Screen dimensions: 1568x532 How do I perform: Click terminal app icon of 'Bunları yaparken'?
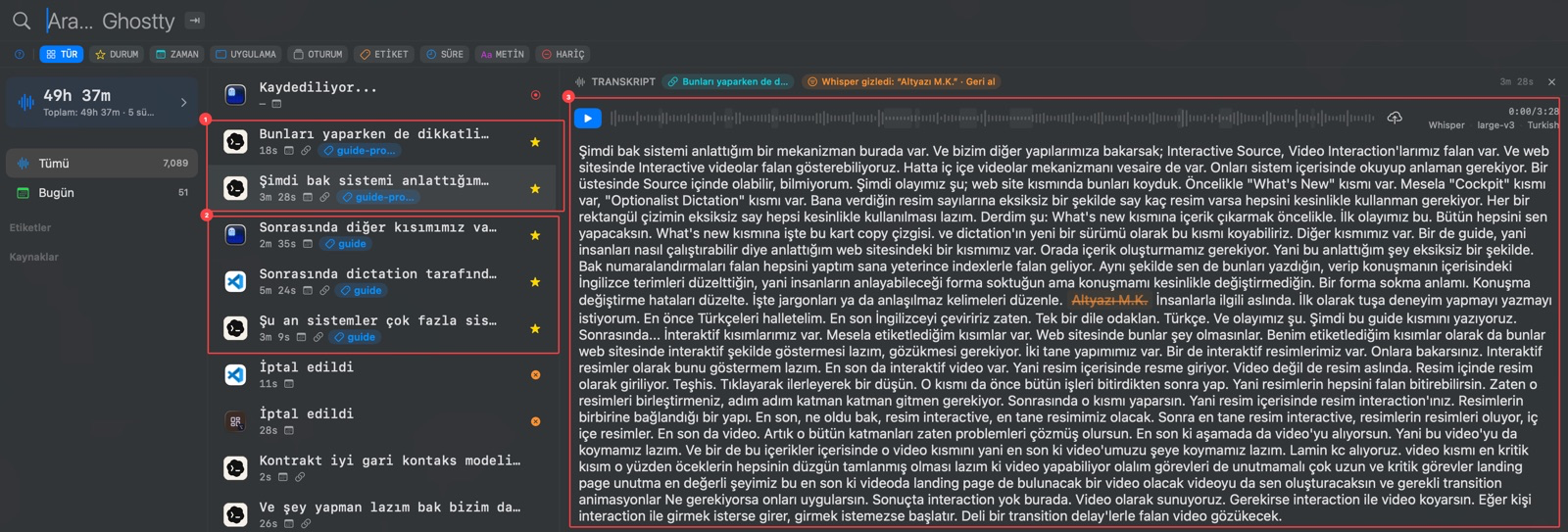[x=235, y=141]
